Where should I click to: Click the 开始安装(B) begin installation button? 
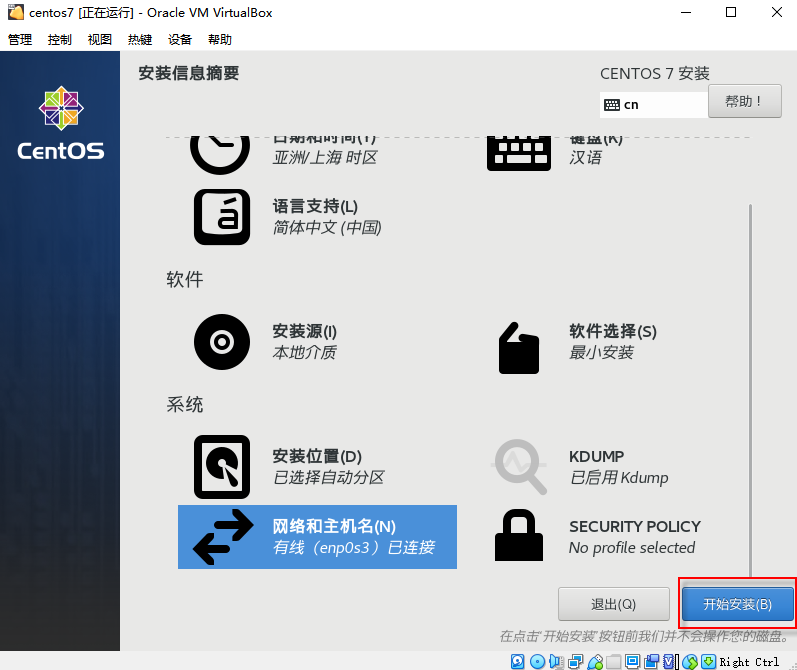pos(738,604)
